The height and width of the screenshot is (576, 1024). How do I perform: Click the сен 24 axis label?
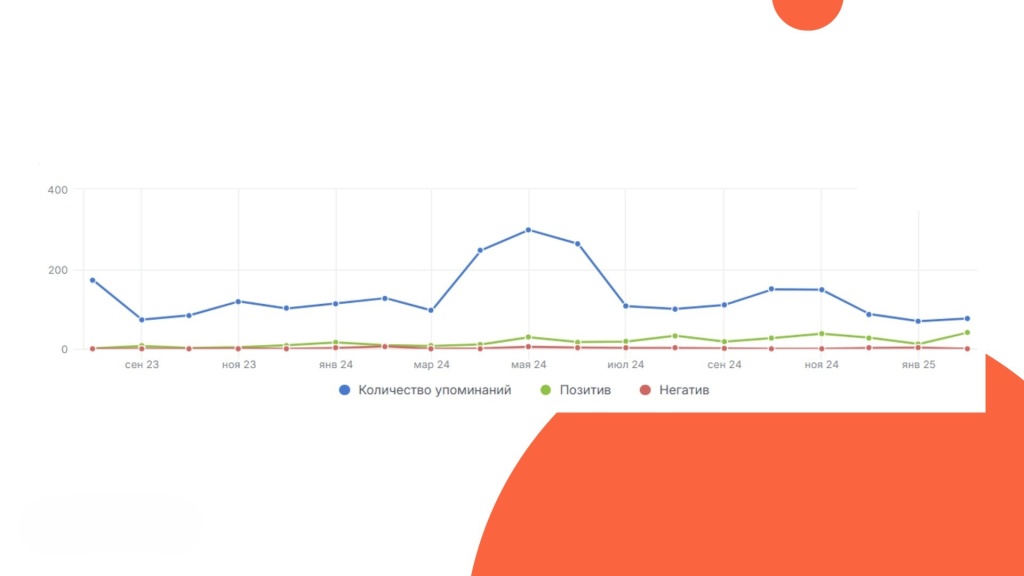coord(724,364)
